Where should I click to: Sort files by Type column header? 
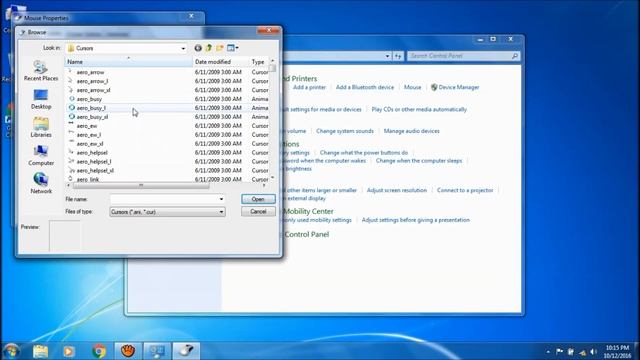point(259,62)
